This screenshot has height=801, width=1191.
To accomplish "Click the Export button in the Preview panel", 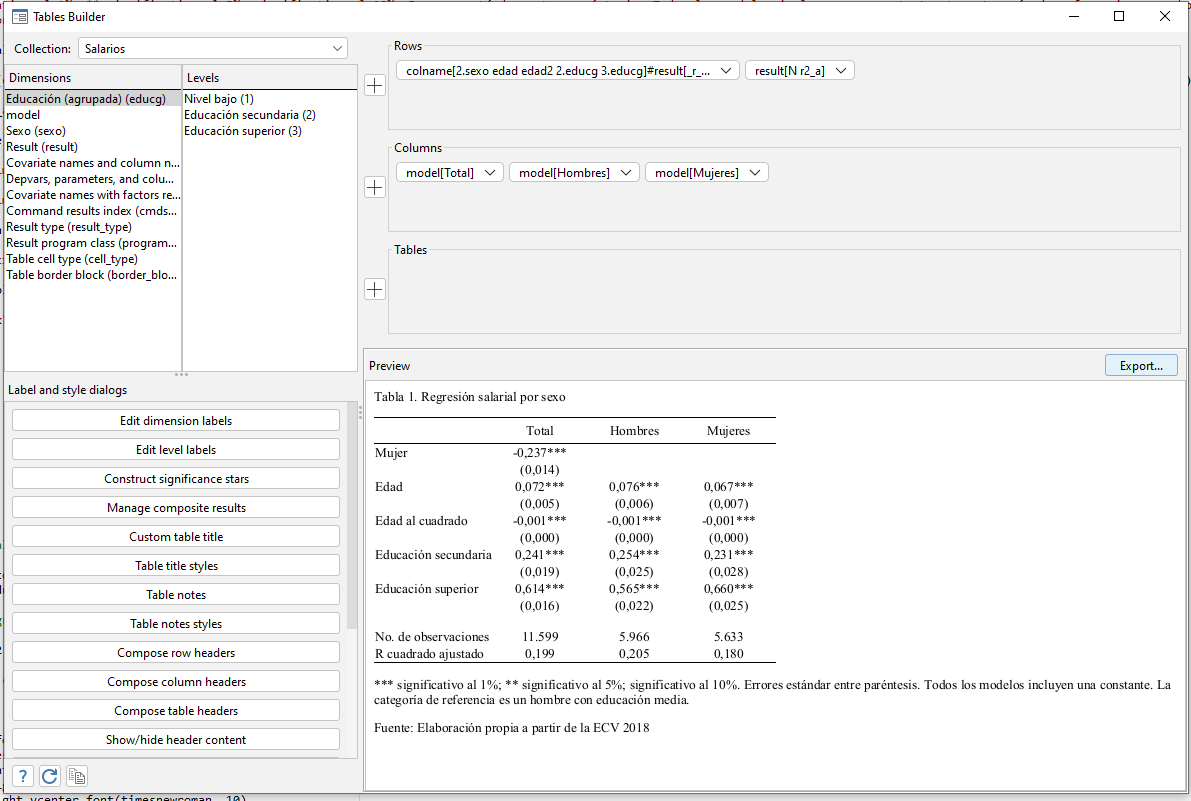I will pos(1140,365).
